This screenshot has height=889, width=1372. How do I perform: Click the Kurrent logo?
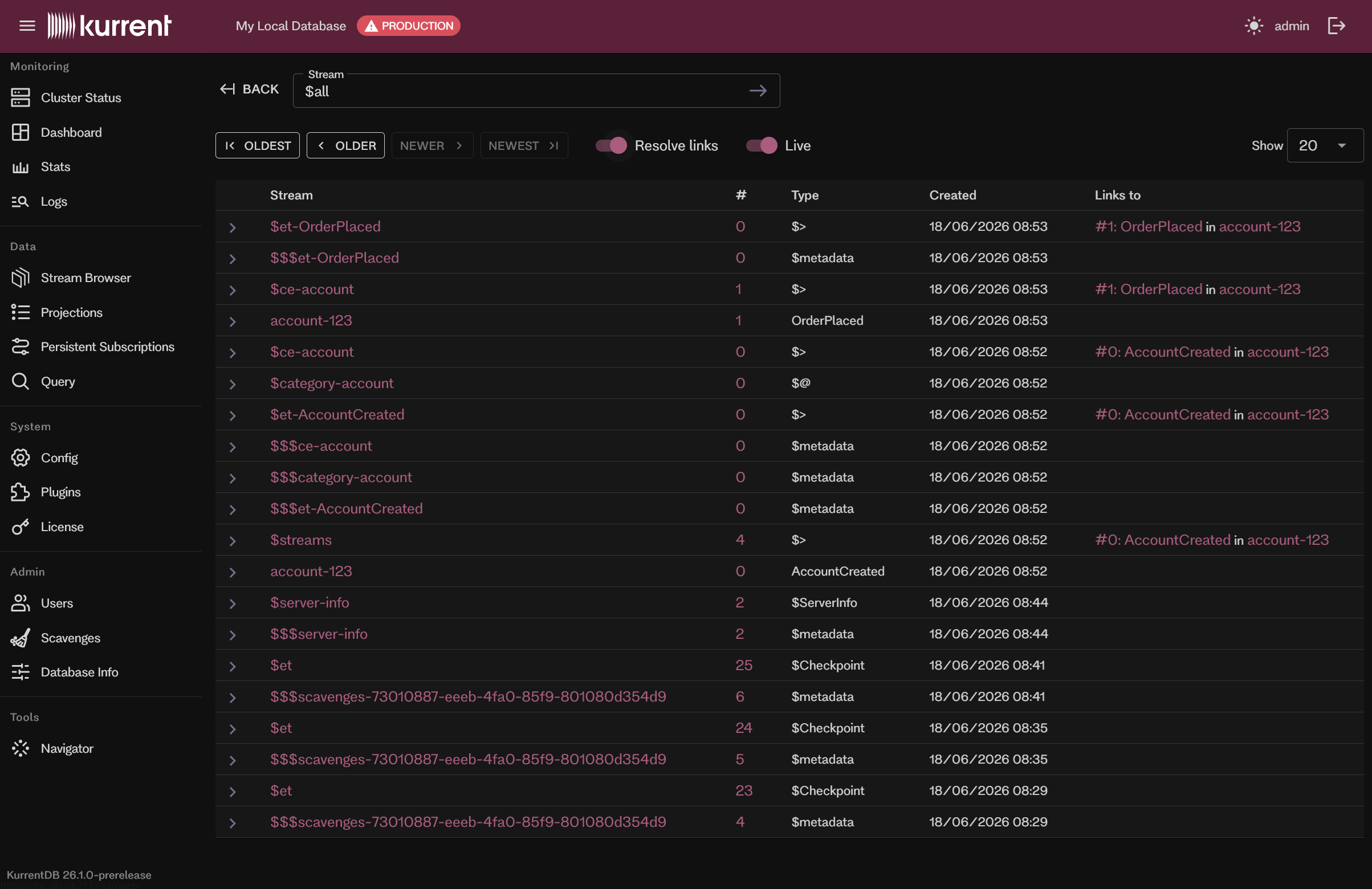[x=109, y=25]
